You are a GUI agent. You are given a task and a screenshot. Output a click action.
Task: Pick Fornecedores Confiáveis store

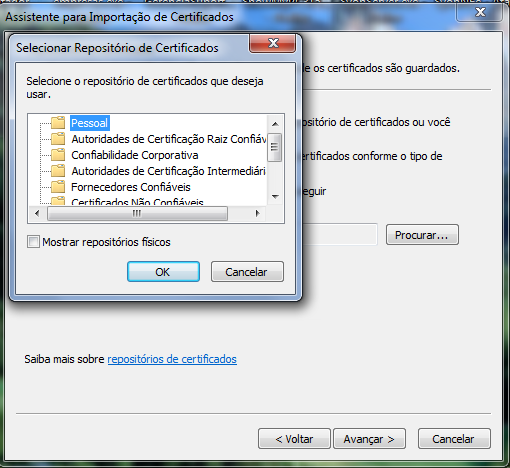click(x=131, y=187)
